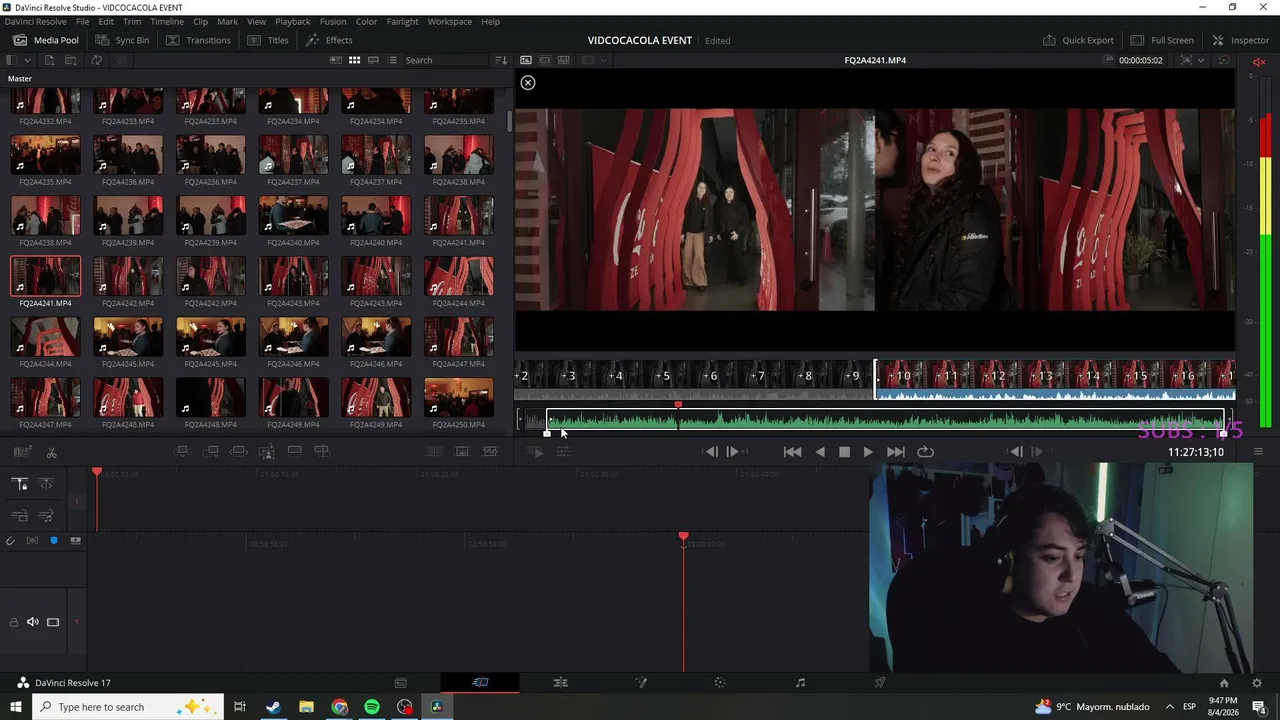Click the Append edit icon

click(x=211, y=451)
